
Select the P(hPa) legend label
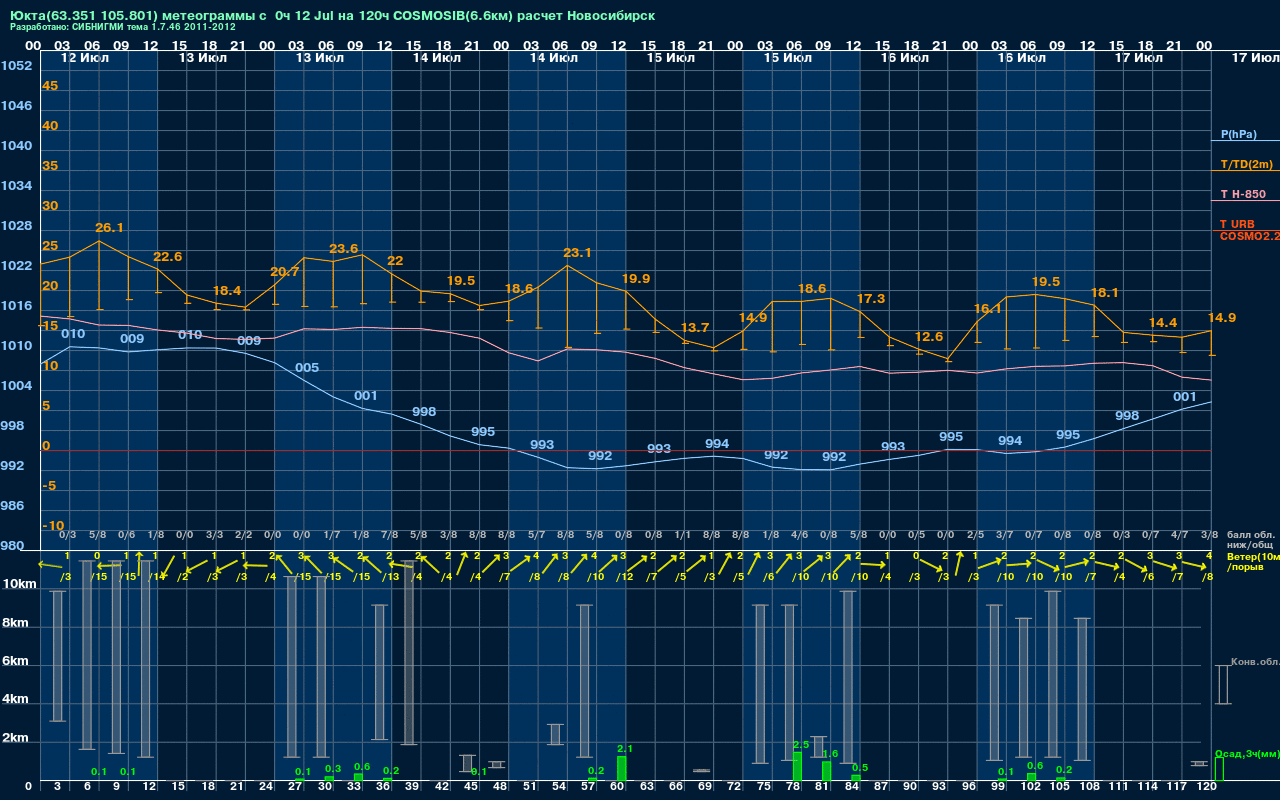[x=1238, y=134]
